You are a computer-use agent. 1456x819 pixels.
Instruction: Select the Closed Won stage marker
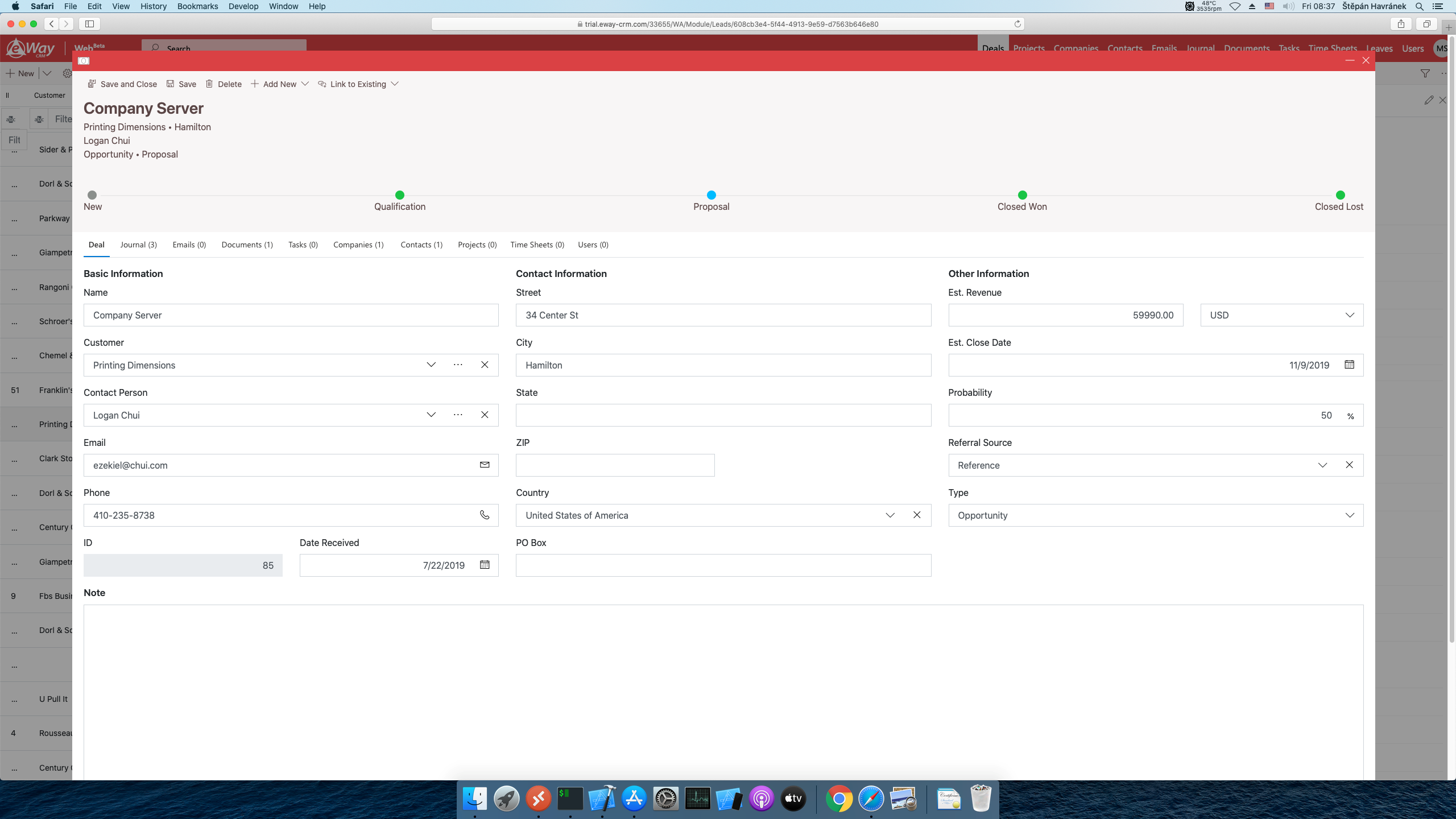(1022, 195)
